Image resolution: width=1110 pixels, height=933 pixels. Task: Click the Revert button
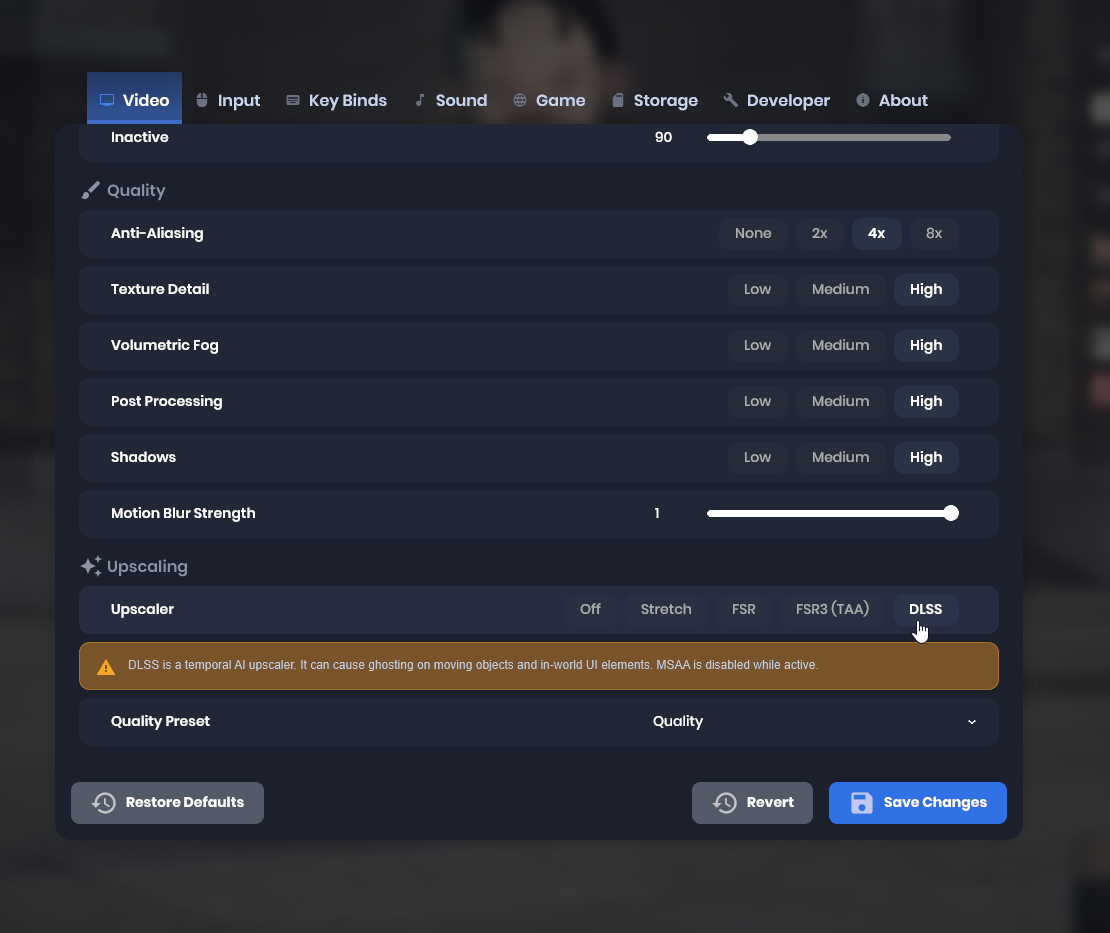752,803
